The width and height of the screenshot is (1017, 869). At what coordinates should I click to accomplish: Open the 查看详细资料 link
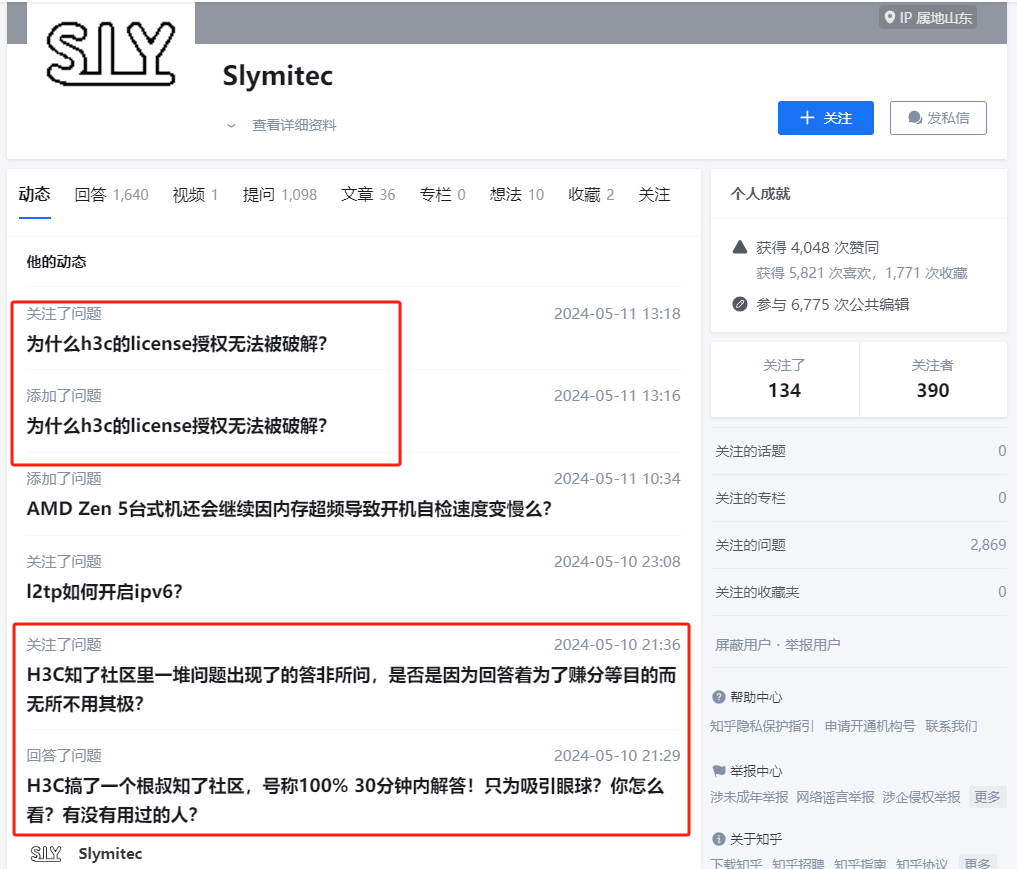294,125
